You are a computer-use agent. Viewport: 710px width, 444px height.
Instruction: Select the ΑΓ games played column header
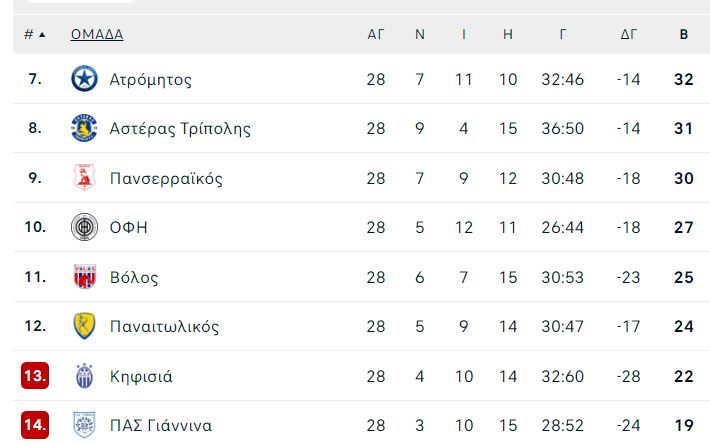pos(375,34)
